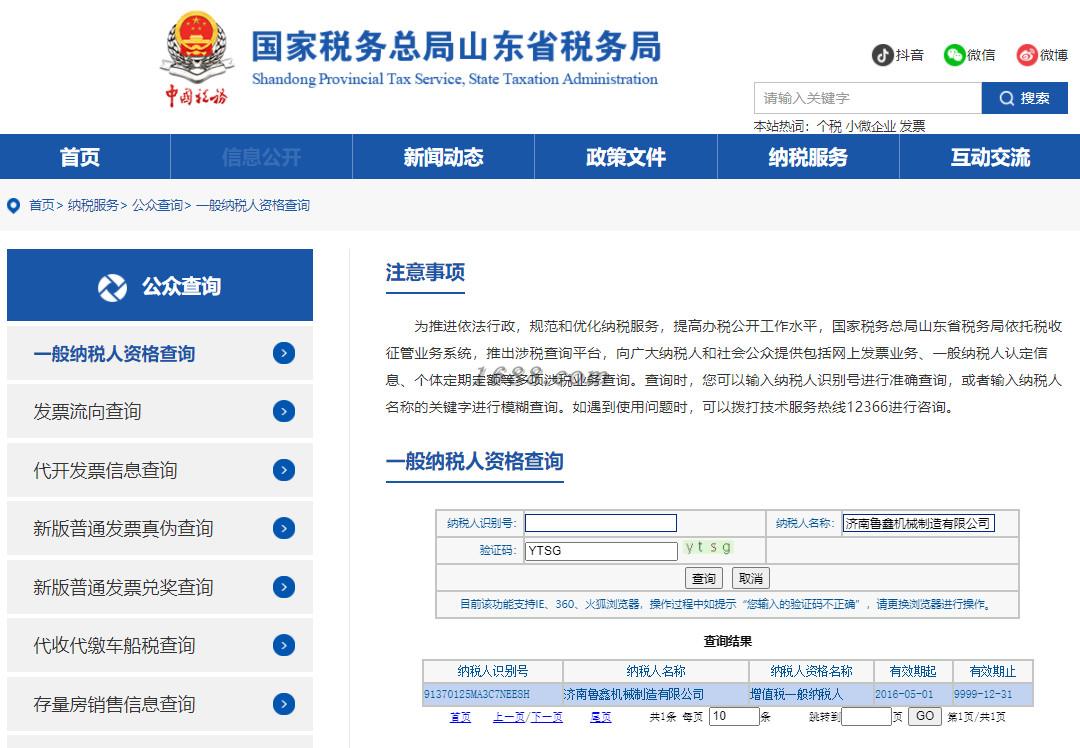Click start date 2016-05-01 cell
This screenshot has width=1080, height=748.
[913, 694]
